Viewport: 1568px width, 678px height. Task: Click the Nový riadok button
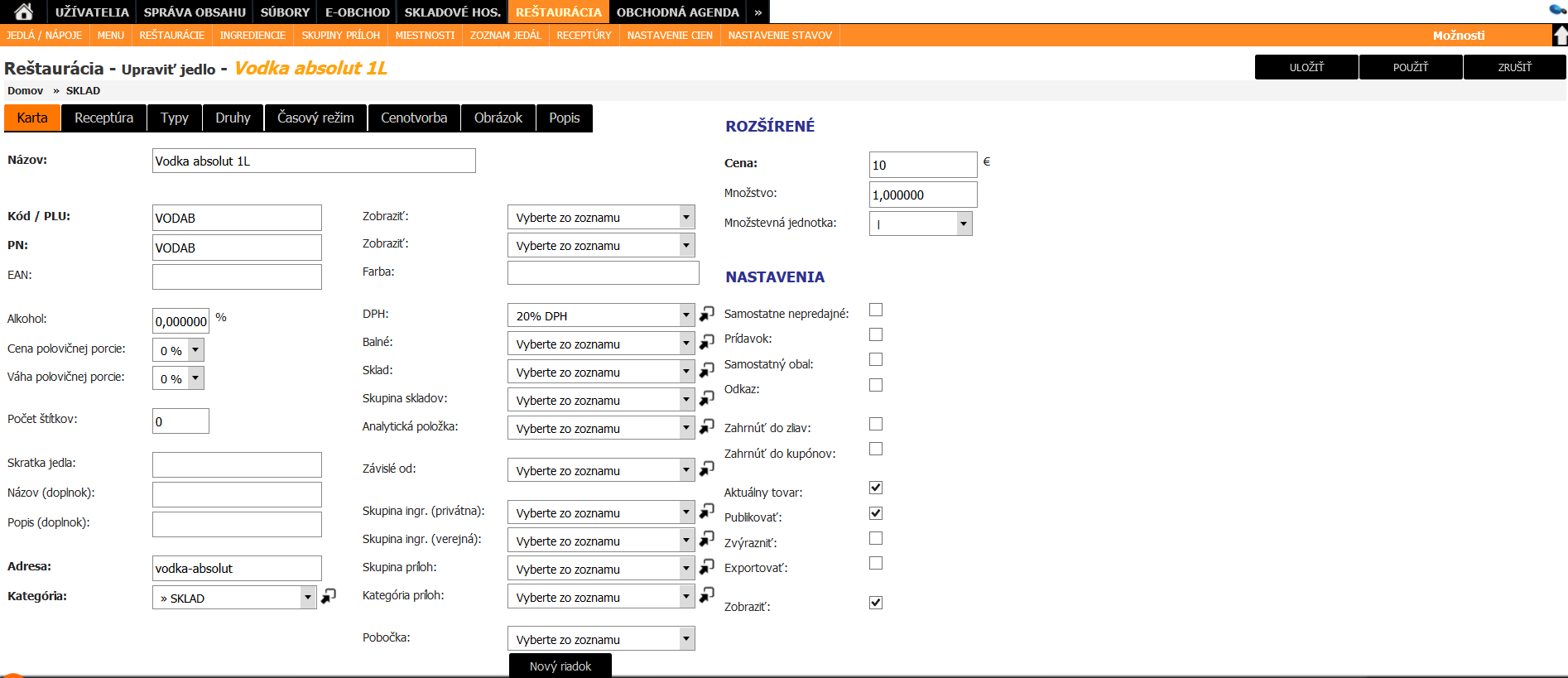[560, 666]
